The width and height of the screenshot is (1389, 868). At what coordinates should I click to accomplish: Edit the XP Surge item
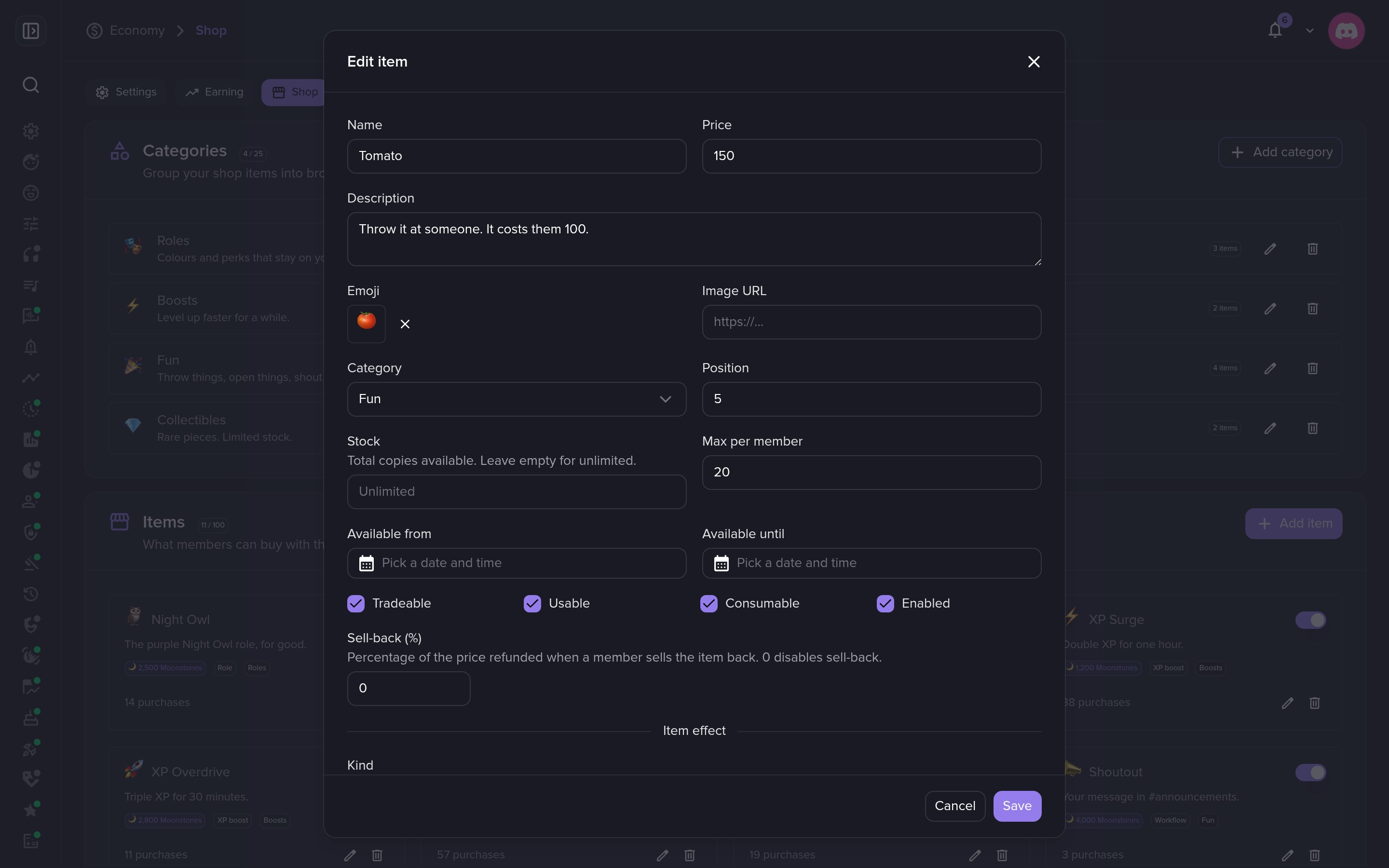point(1287,703)
